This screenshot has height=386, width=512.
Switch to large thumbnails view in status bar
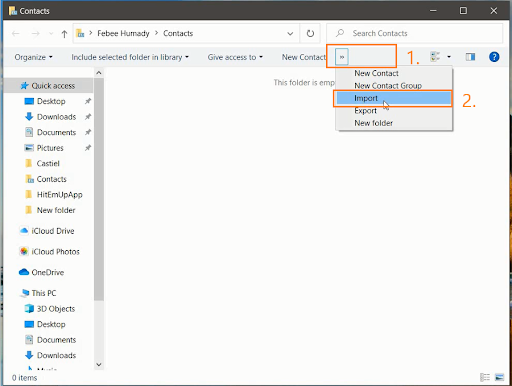pos(499,377)
